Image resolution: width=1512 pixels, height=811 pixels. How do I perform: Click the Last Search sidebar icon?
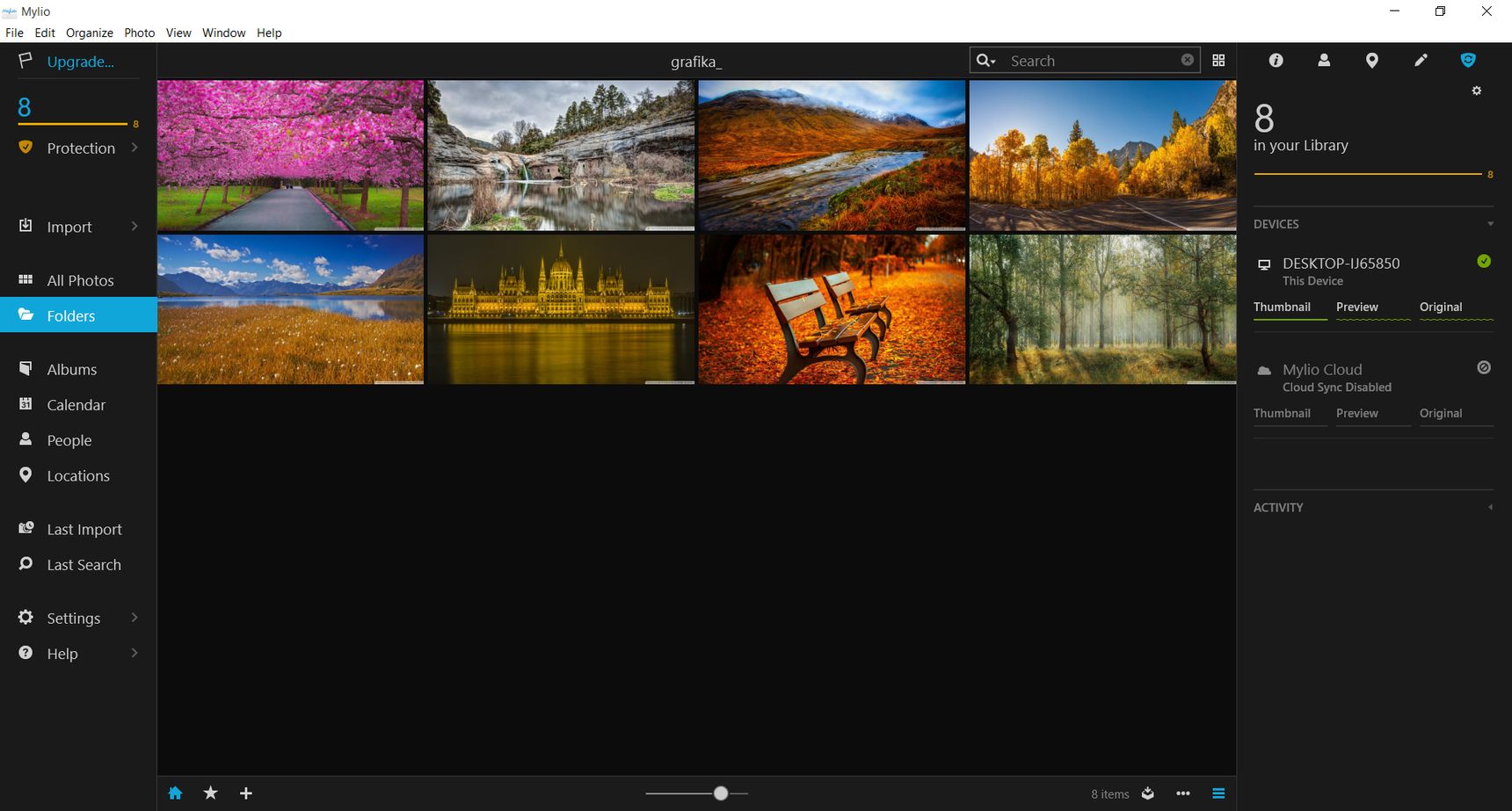coord(25,564)
